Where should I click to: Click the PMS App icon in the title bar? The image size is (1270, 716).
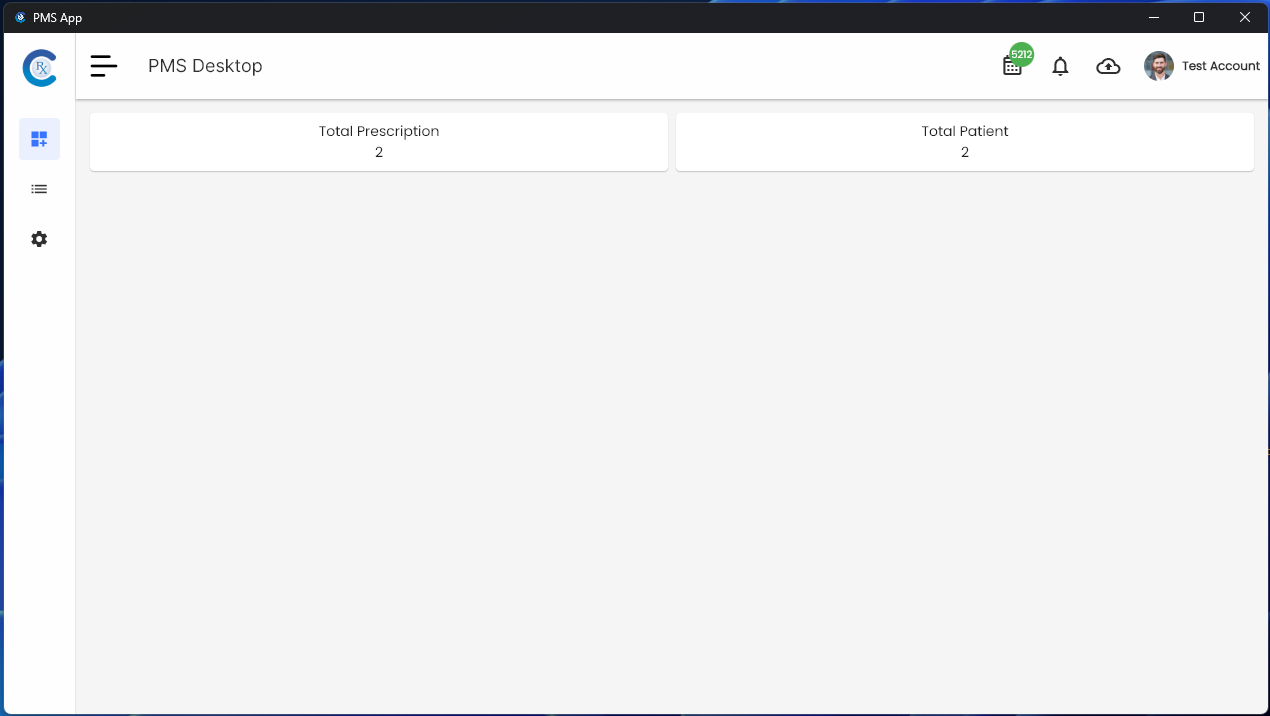[x=19, y=17]
